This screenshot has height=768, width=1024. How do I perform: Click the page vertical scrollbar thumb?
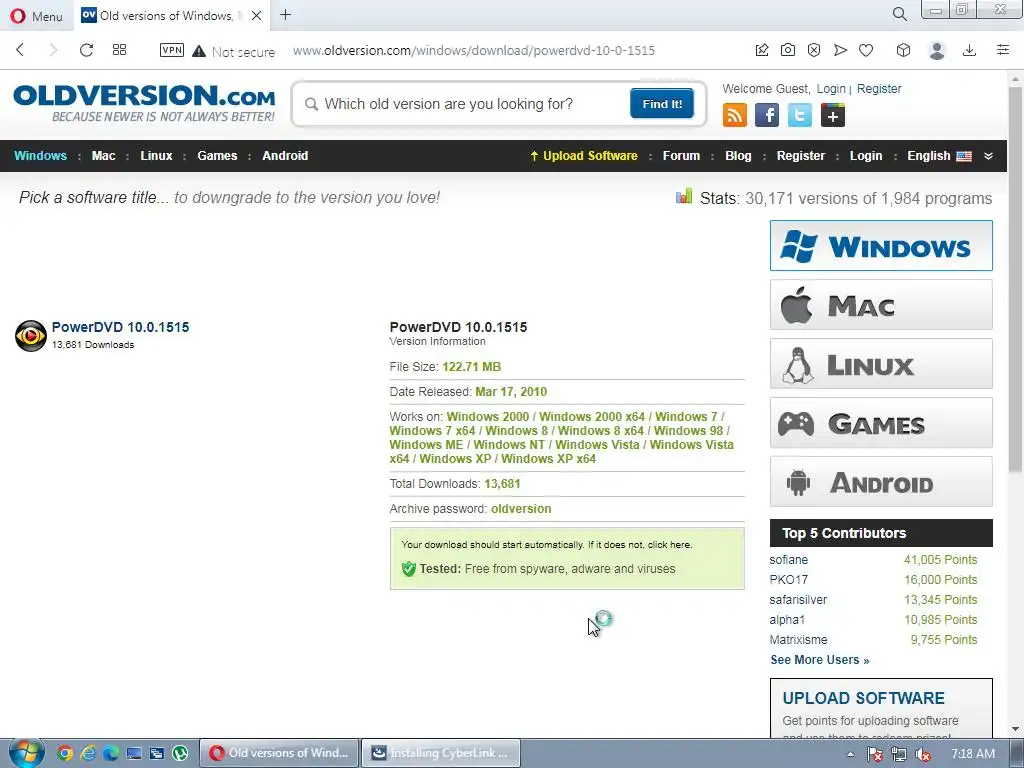pyautogui.click(x=1015, y=278)
